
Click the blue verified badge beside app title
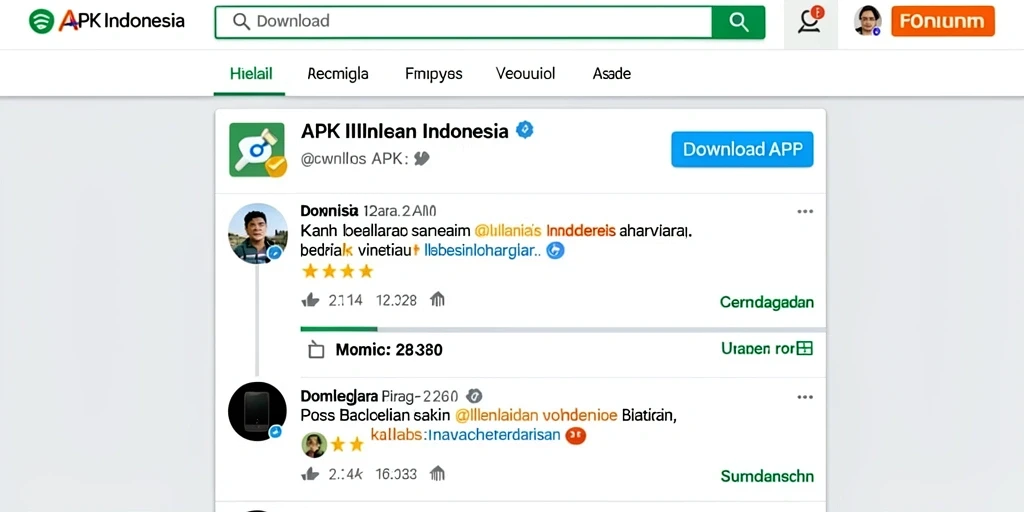pyautogui.click(x=524, y=130)
